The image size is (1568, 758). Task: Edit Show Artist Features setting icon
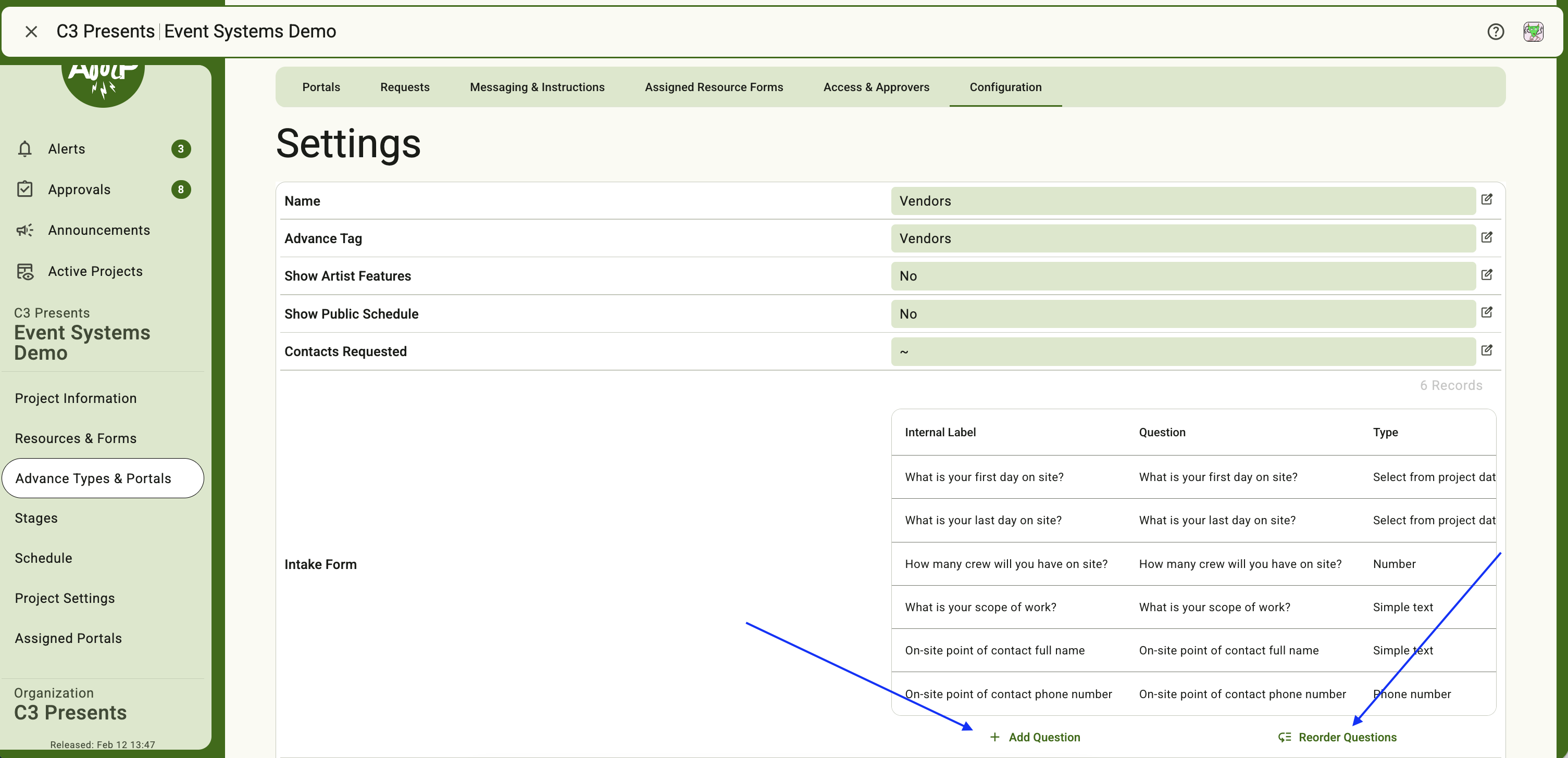tap(1486, 275)
